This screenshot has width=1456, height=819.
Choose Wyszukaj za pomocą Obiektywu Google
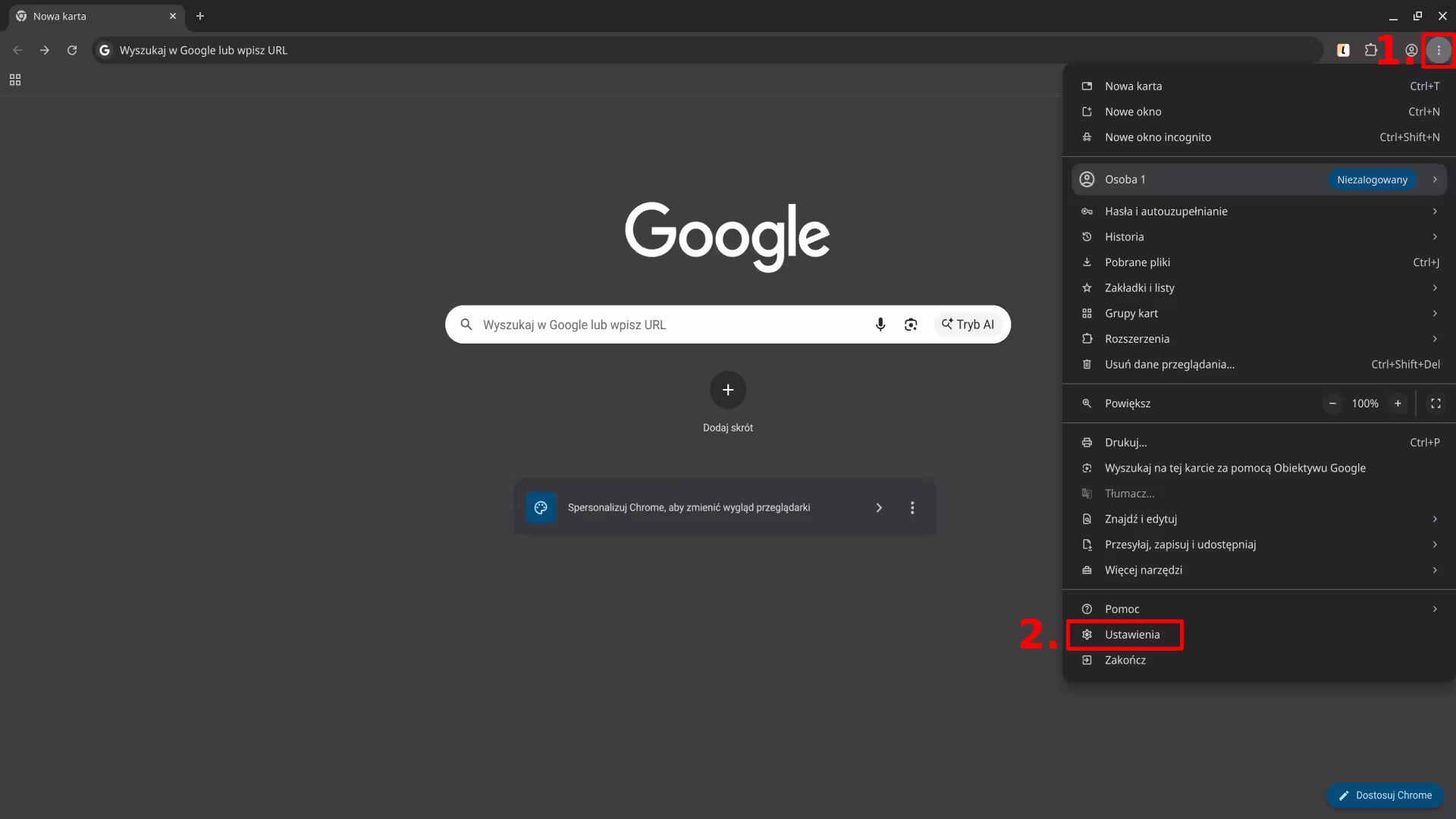(x=1259, y=468)
